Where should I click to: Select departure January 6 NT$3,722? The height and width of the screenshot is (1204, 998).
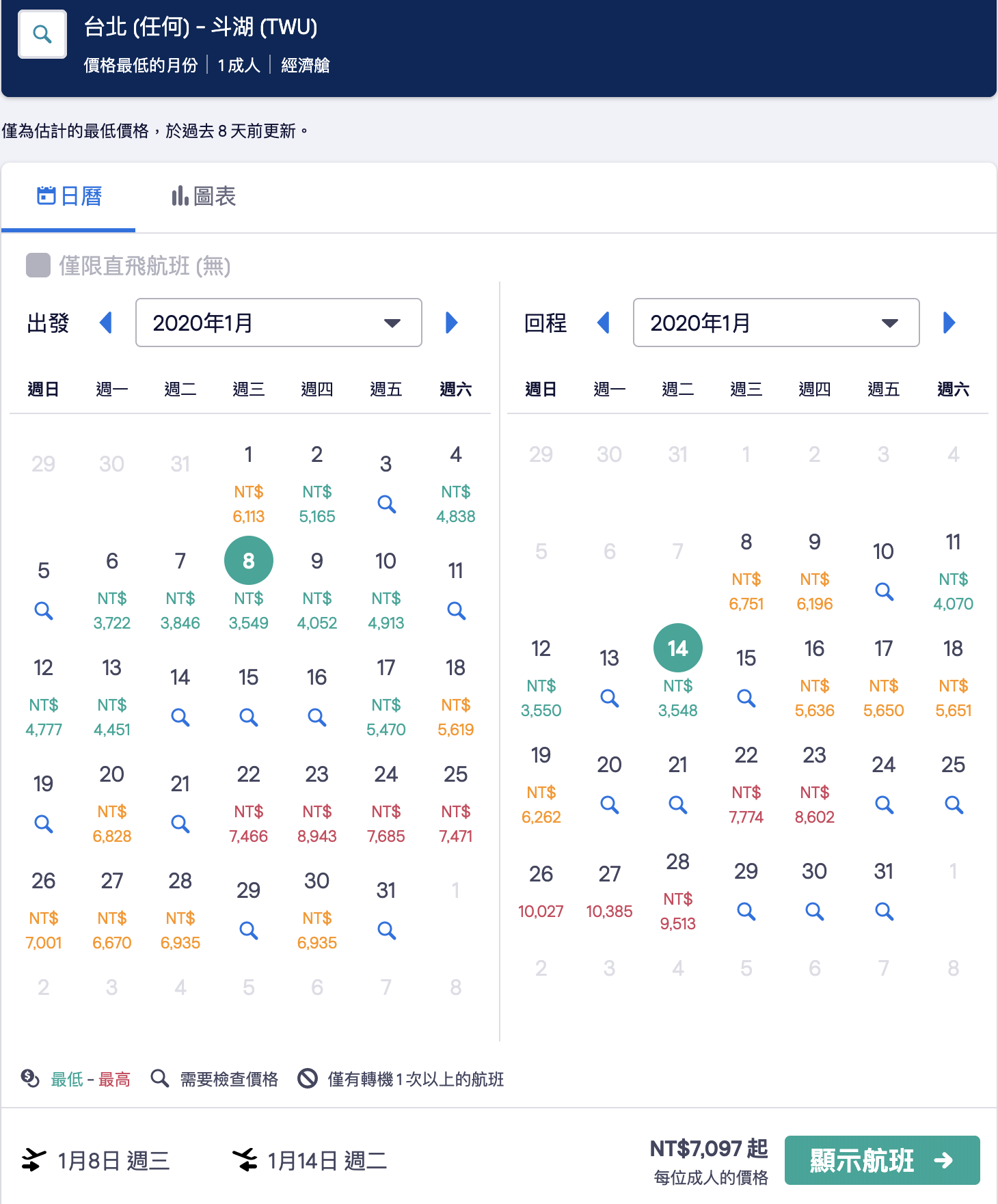coord(112,591)
